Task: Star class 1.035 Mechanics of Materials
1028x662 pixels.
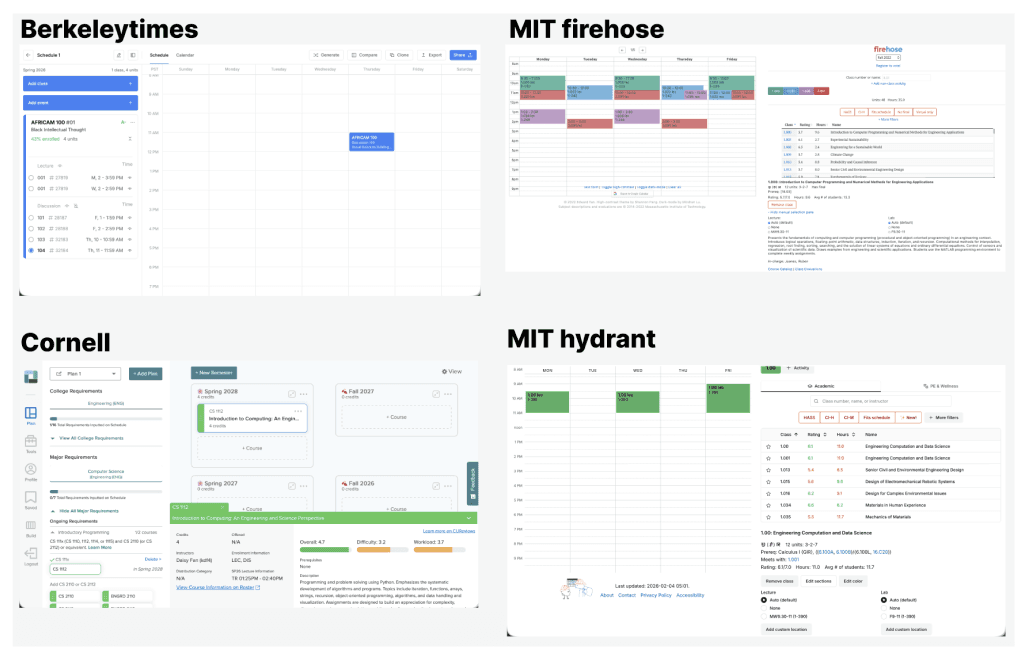Action: coord(768,517)
